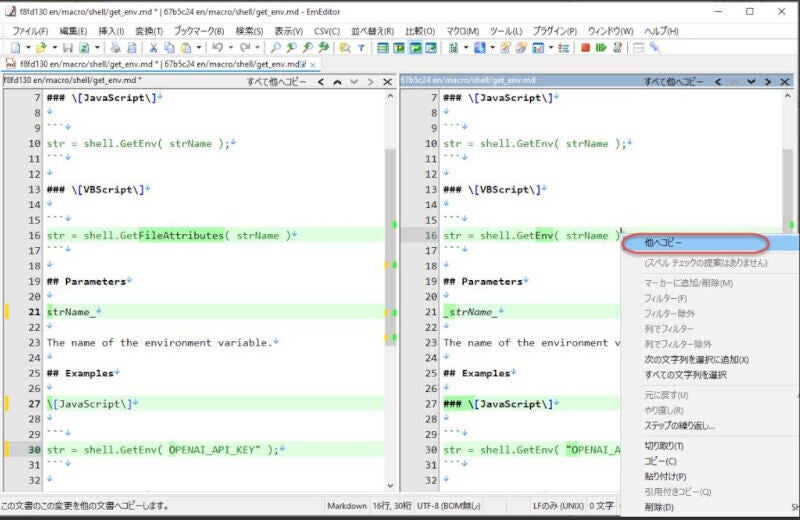
Task: Expand the Paste options dropdown arrow
Action: (199, 48)
